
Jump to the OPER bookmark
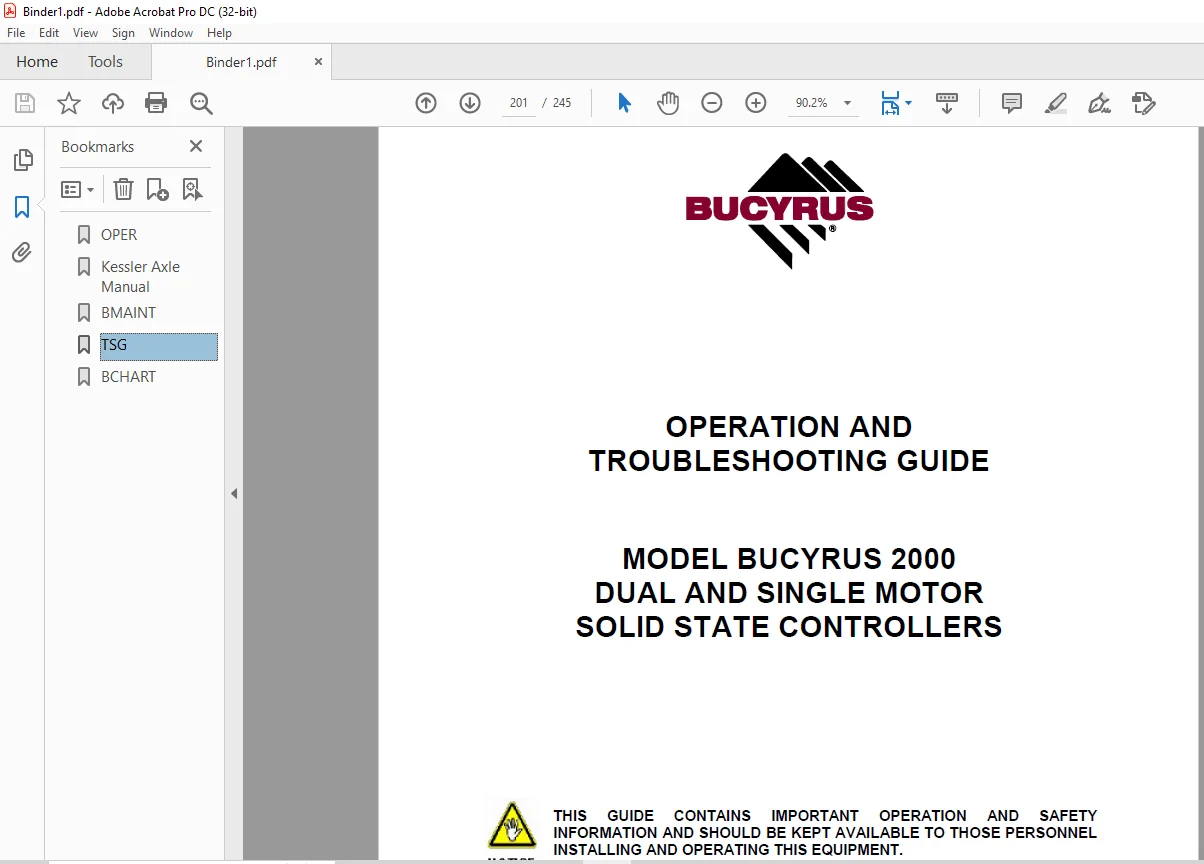pos(119,235)
